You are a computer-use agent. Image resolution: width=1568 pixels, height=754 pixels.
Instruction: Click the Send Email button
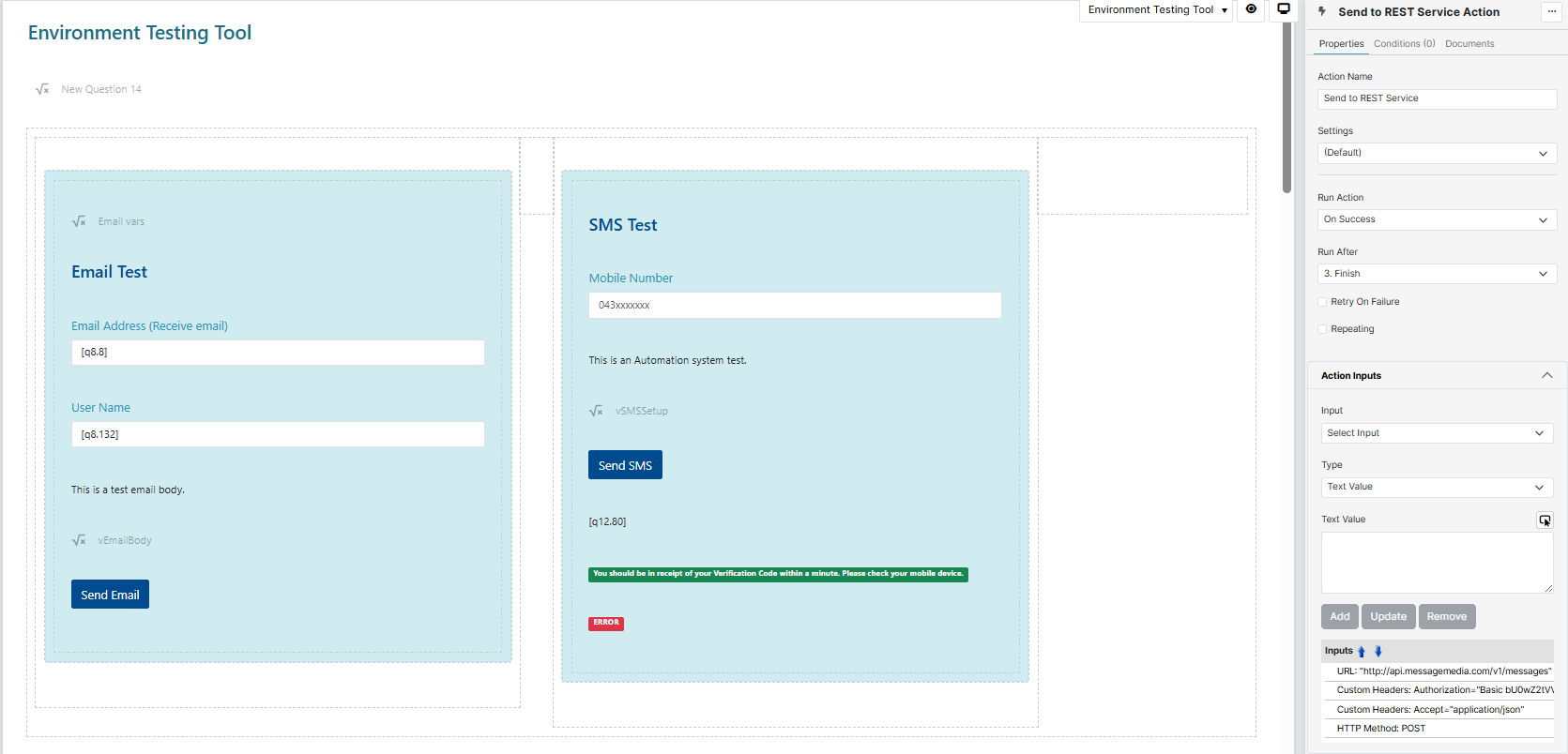[x=110, y=595]
